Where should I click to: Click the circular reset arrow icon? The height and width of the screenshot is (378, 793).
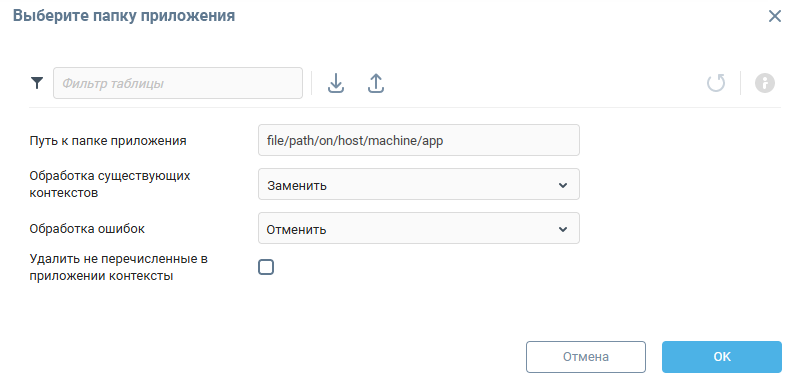pyautogui.click(x=716, y=83)
